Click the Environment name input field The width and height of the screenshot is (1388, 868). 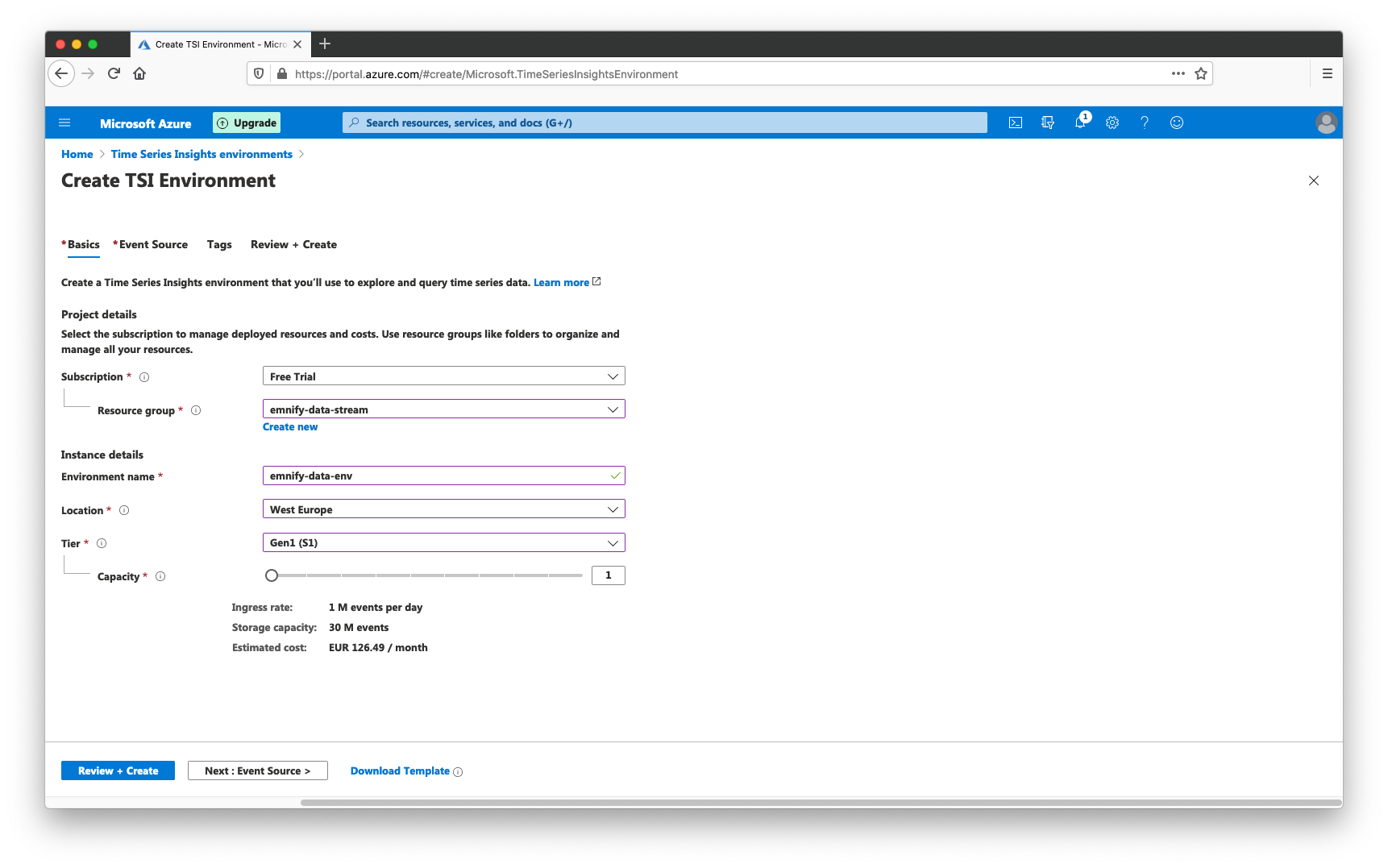tap(444, 476)
